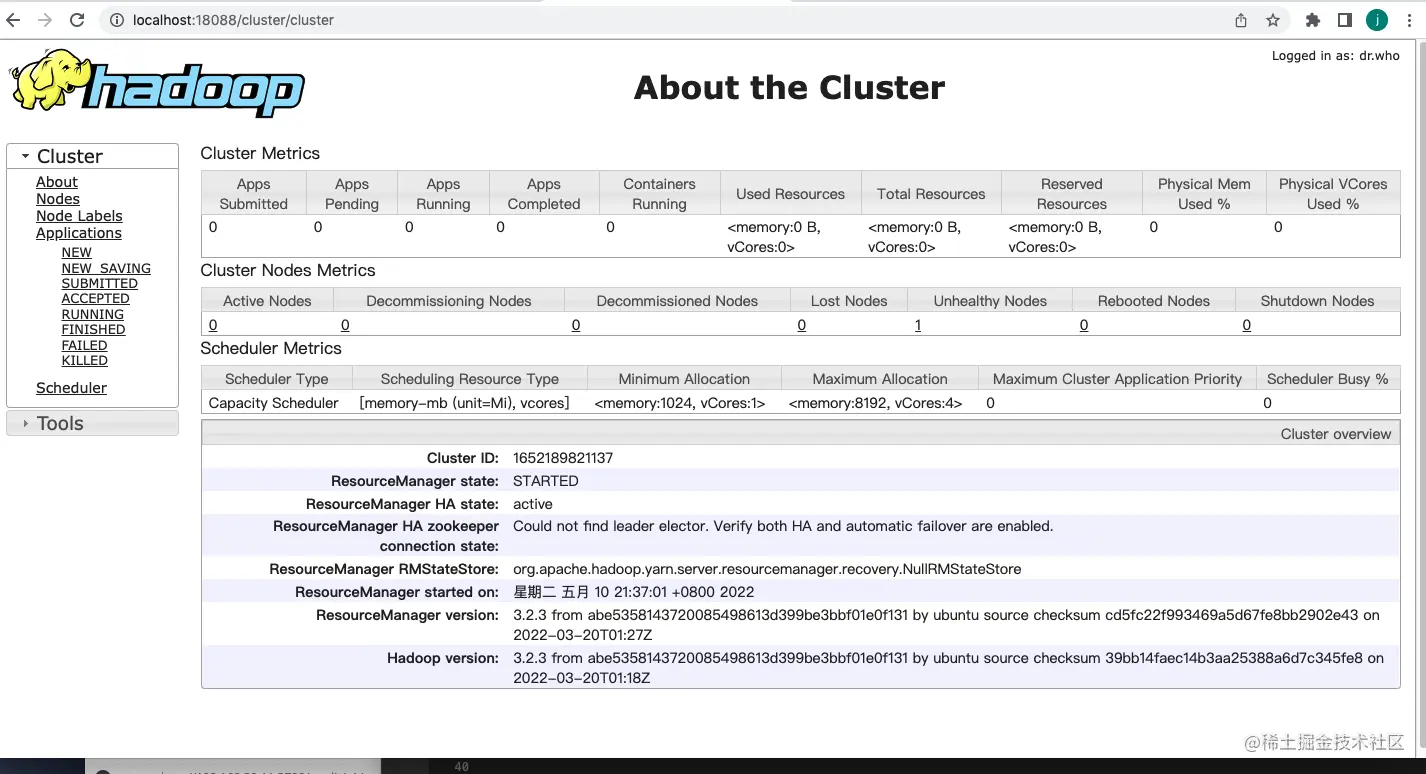Click the share icon in address bar
Image resolution: width=1426 pixels, height=774 pixels.
[x=1241, y=20]
